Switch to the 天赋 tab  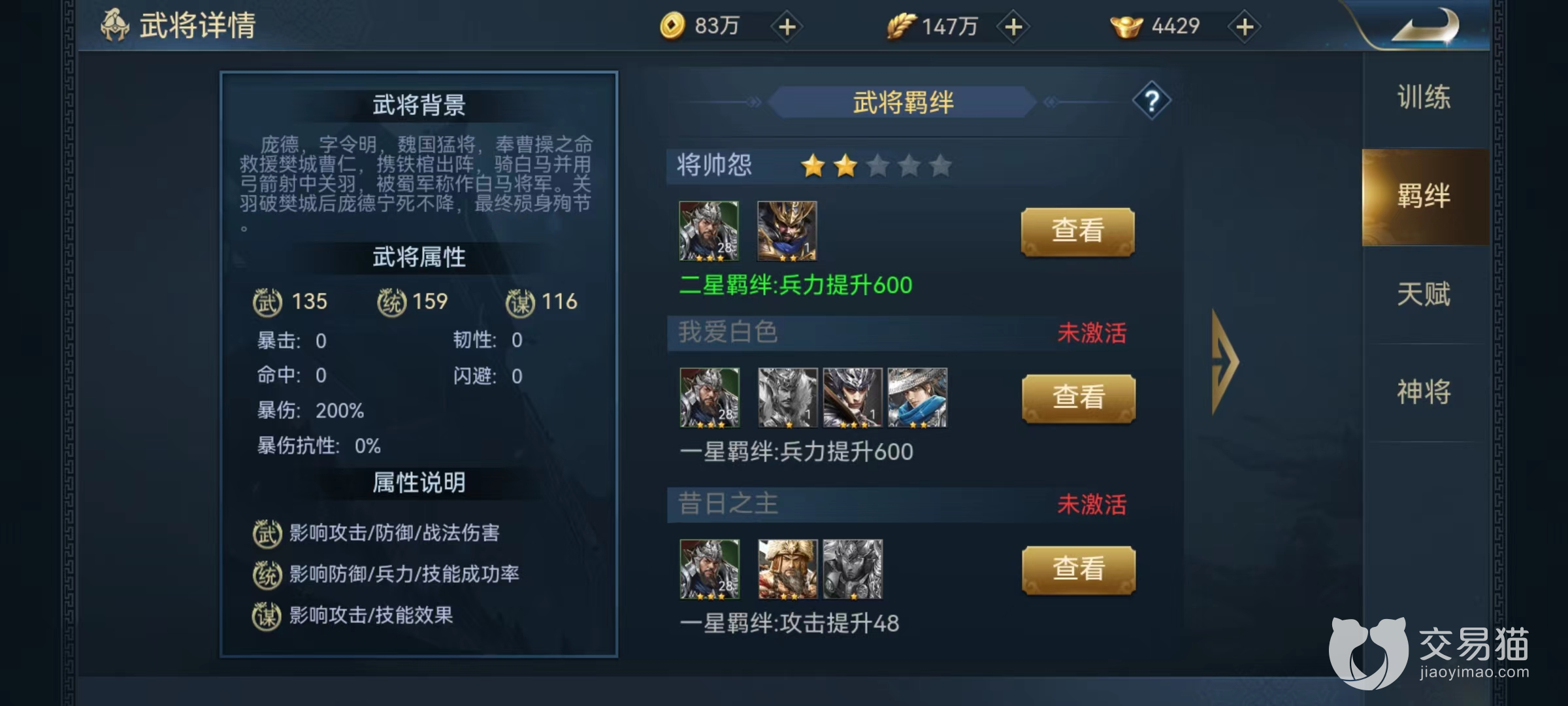[x=1424, y=294]
